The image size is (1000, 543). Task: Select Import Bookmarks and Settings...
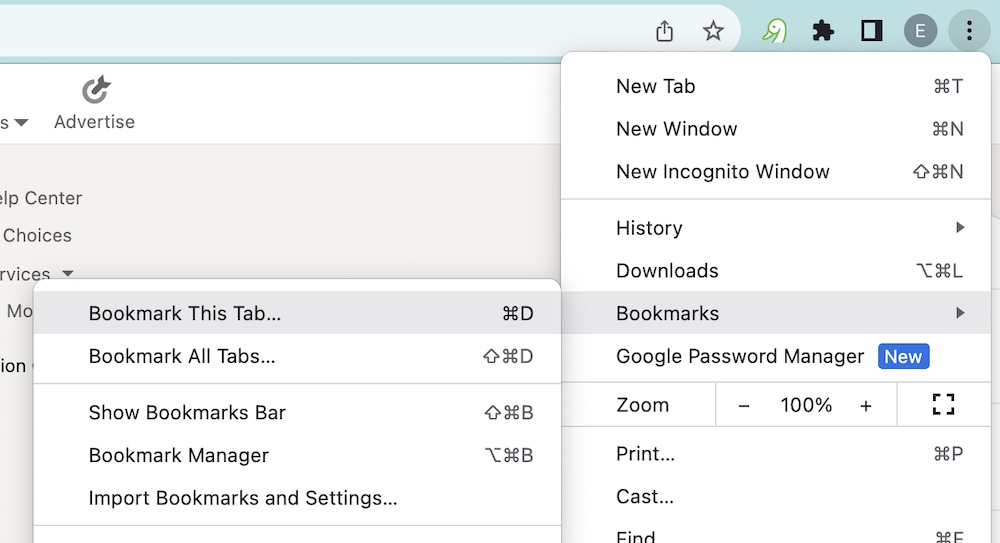297,498
